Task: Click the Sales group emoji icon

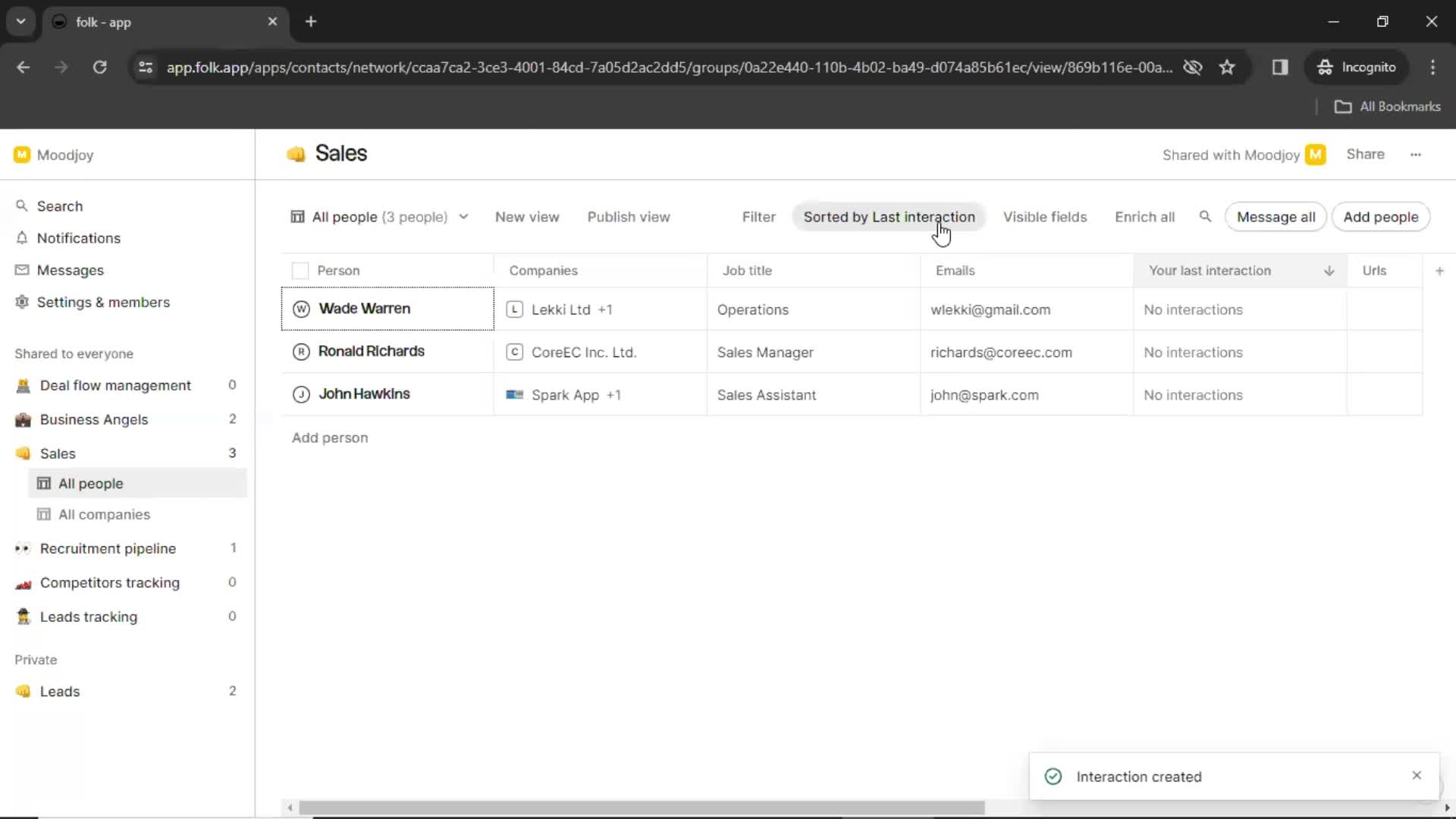Action: point(297,153)
